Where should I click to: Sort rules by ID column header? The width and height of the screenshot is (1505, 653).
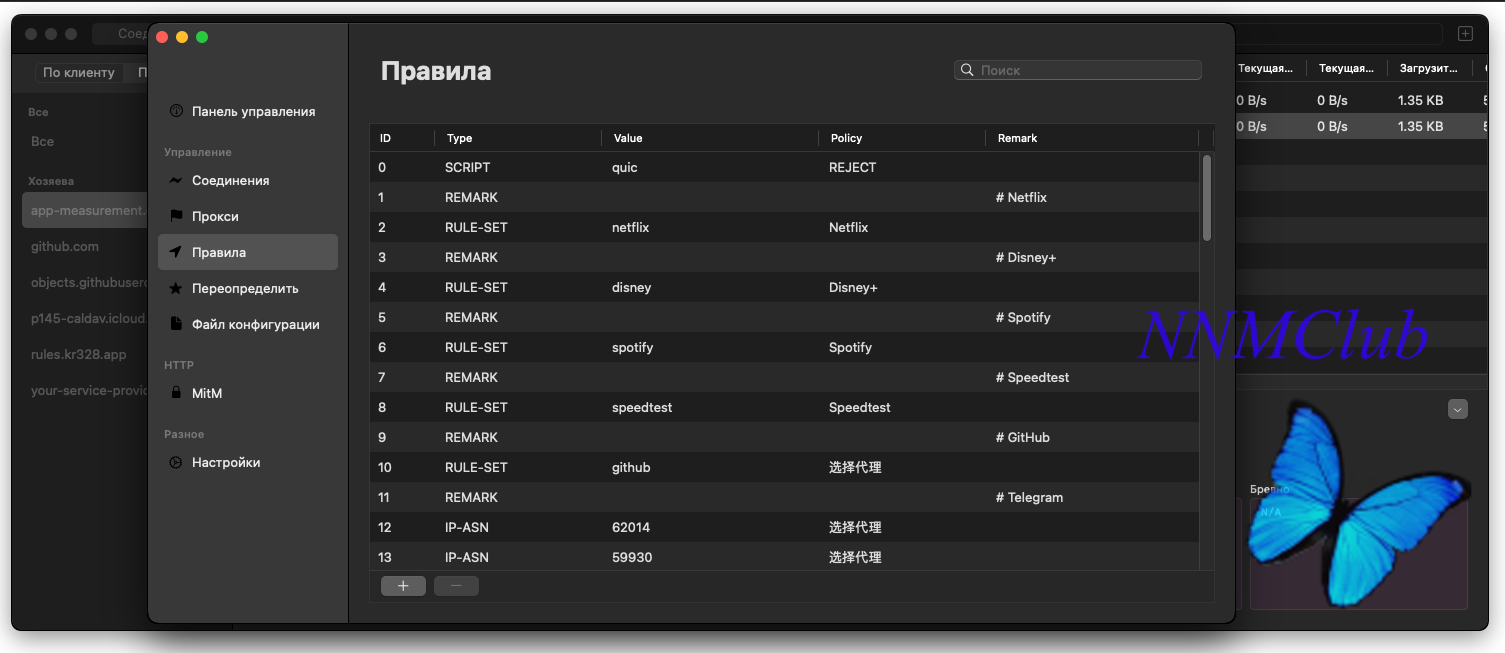[x=402, y=138]
